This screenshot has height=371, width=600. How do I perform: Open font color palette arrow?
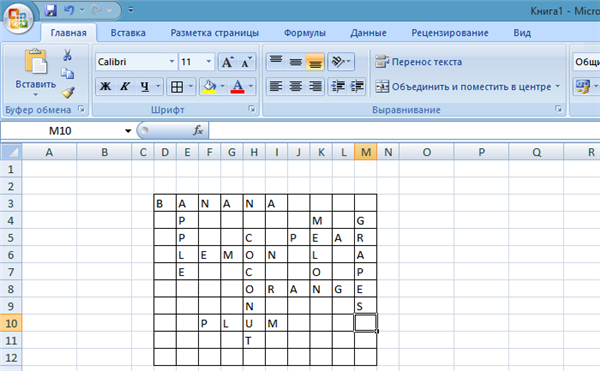(x=251, y=86)
